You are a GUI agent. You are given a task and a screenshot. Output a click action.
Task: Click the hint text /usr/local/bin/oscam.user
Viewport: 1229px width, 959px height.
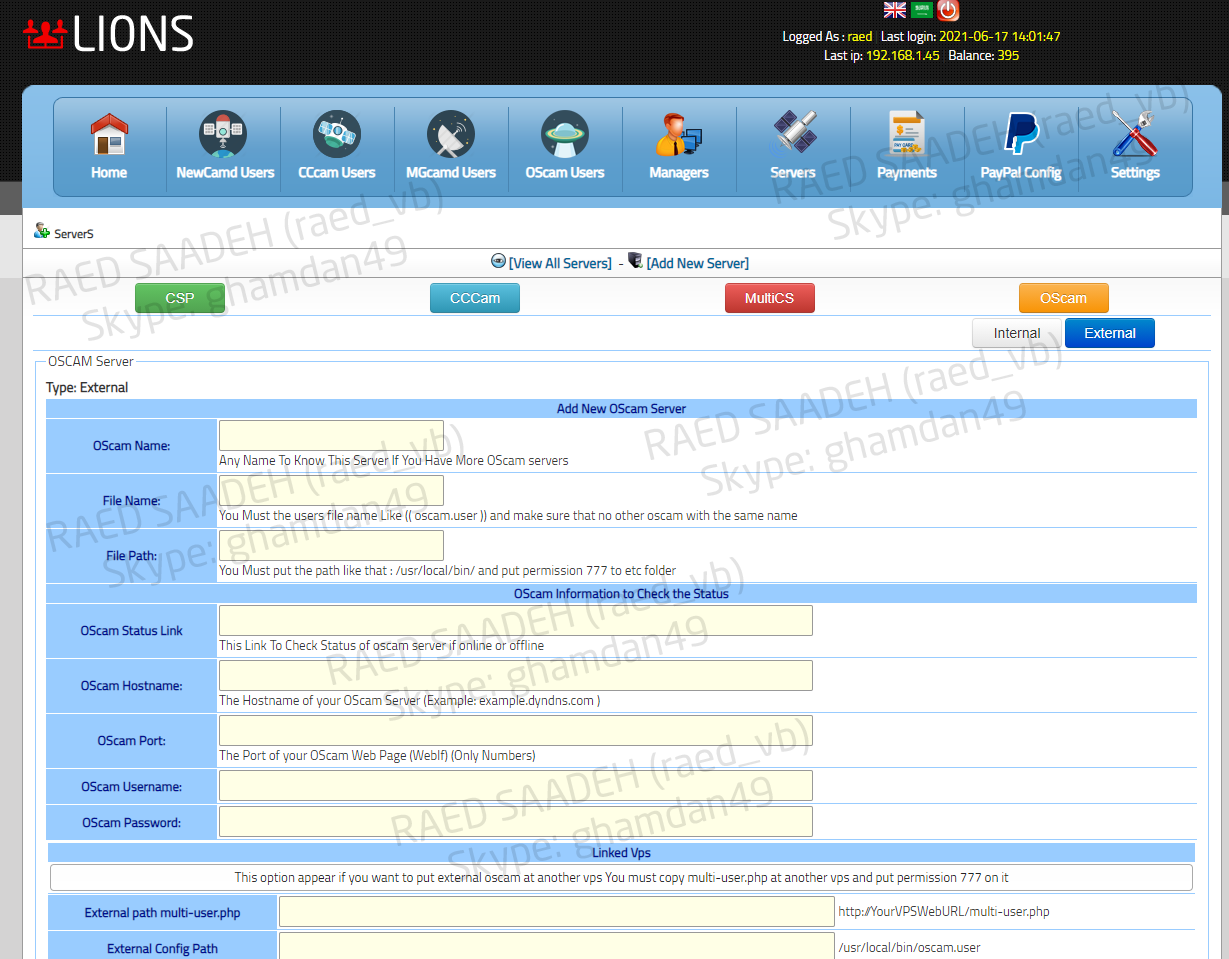pos(909,947)
